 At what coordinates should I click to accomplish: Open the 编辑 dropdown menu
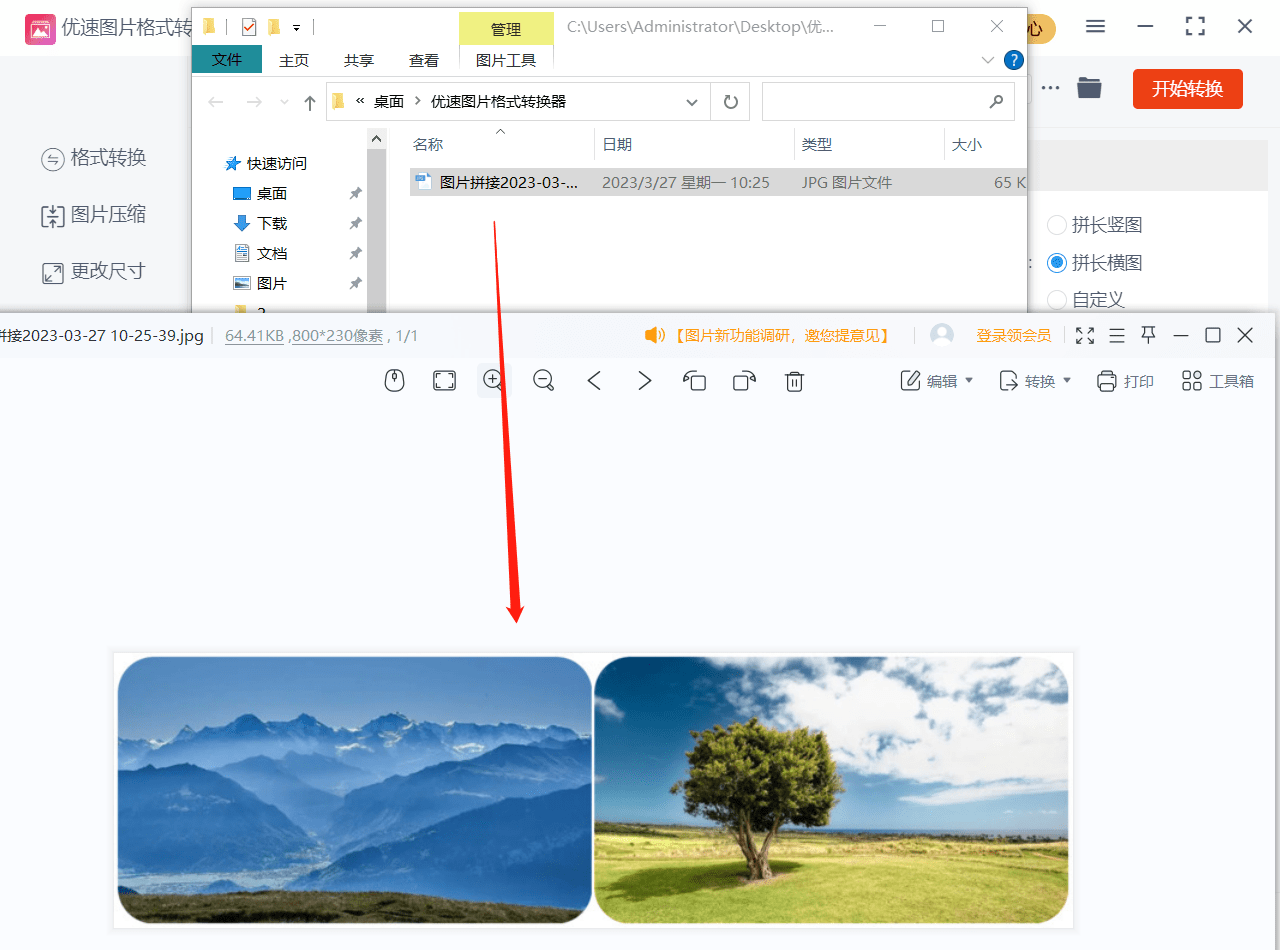click(x=937, y=381)
